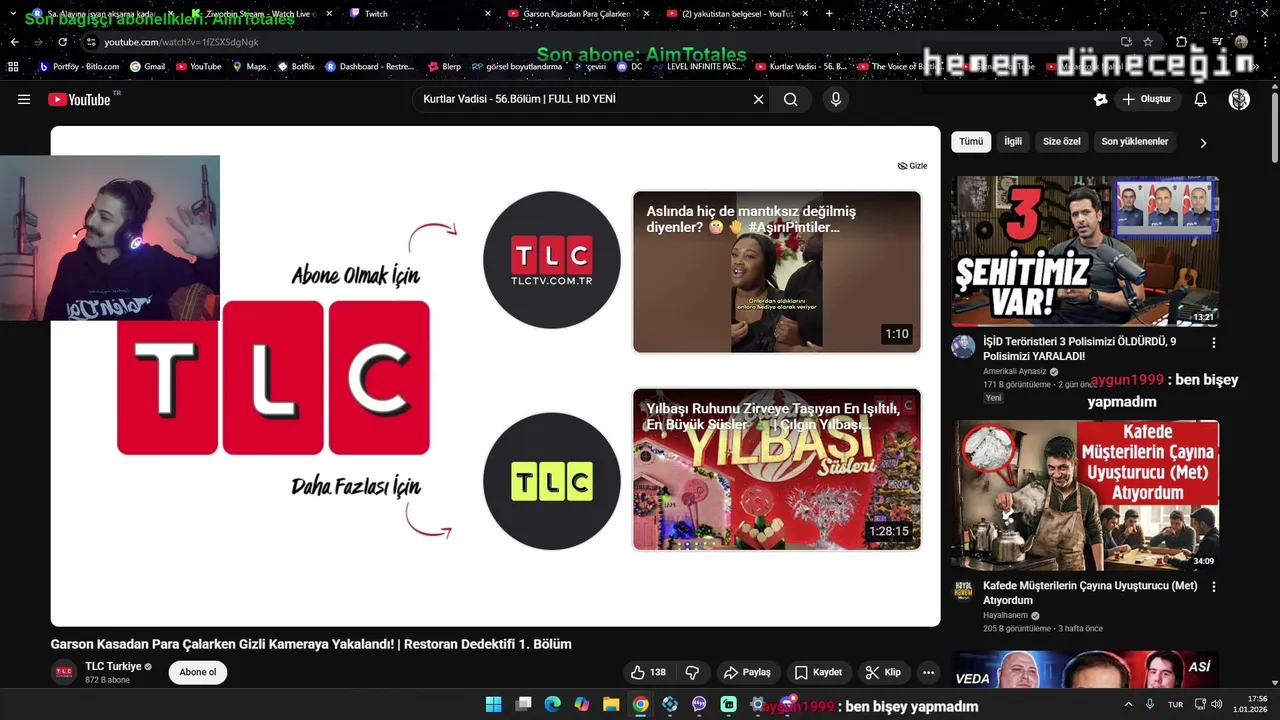Bookmark this page with the star
This screenshot has width=1280, height=720.
[x=1148, y=42]
